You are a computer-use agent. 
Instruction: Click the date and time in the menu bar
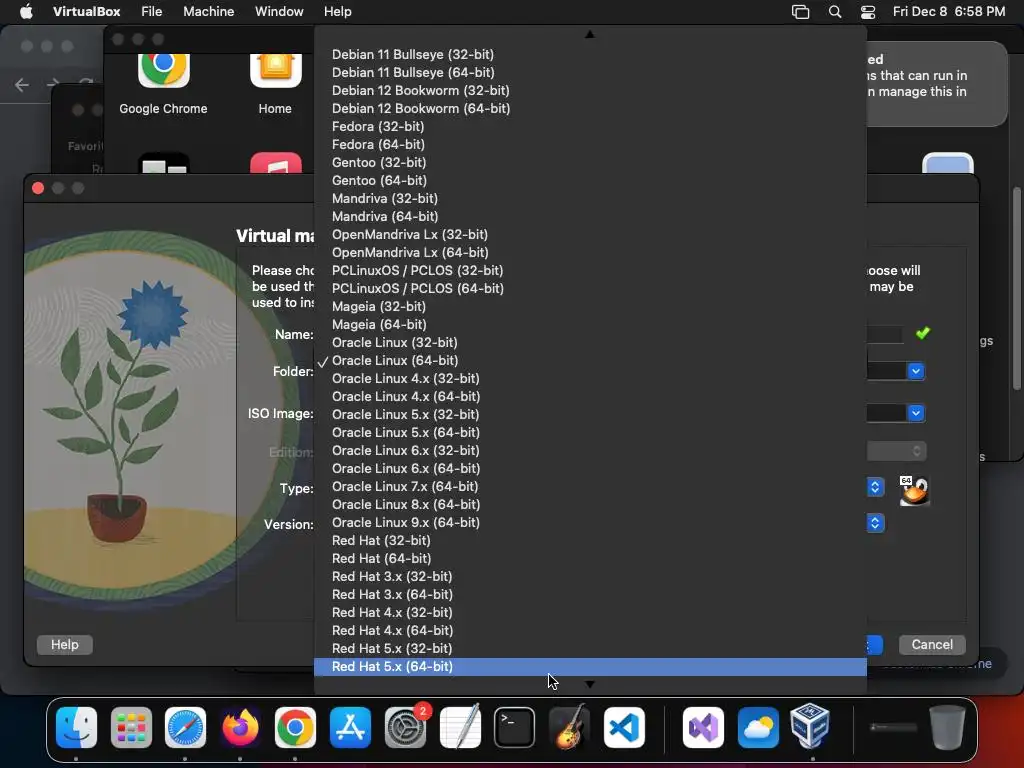[948, 12]
